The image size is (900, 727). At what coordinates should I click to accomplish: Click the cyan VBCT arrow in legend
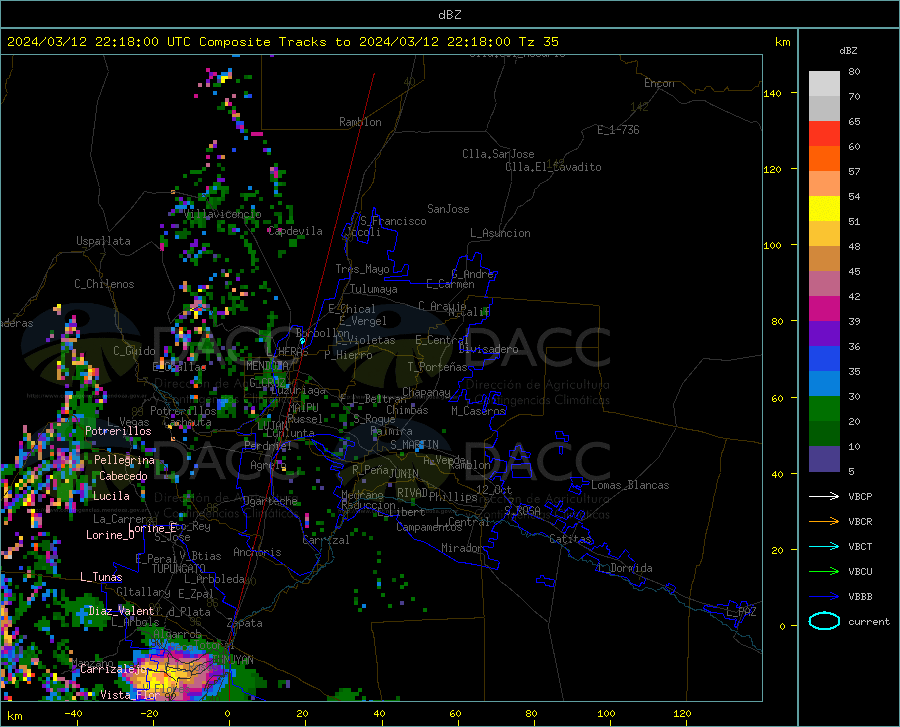(x=824, y=546)
